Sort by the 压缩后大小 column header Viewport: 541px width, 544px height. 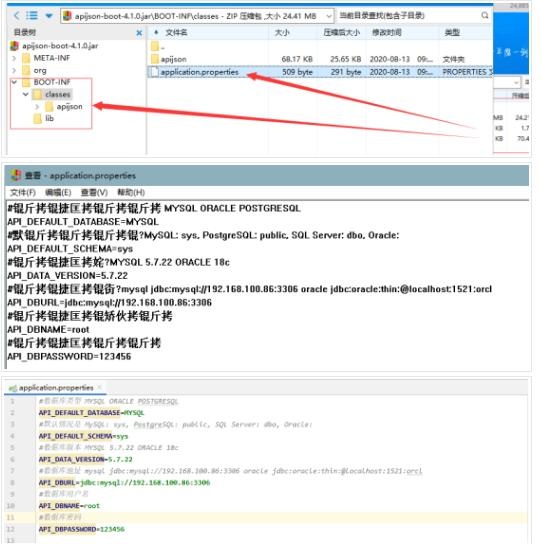click(341, 33)
